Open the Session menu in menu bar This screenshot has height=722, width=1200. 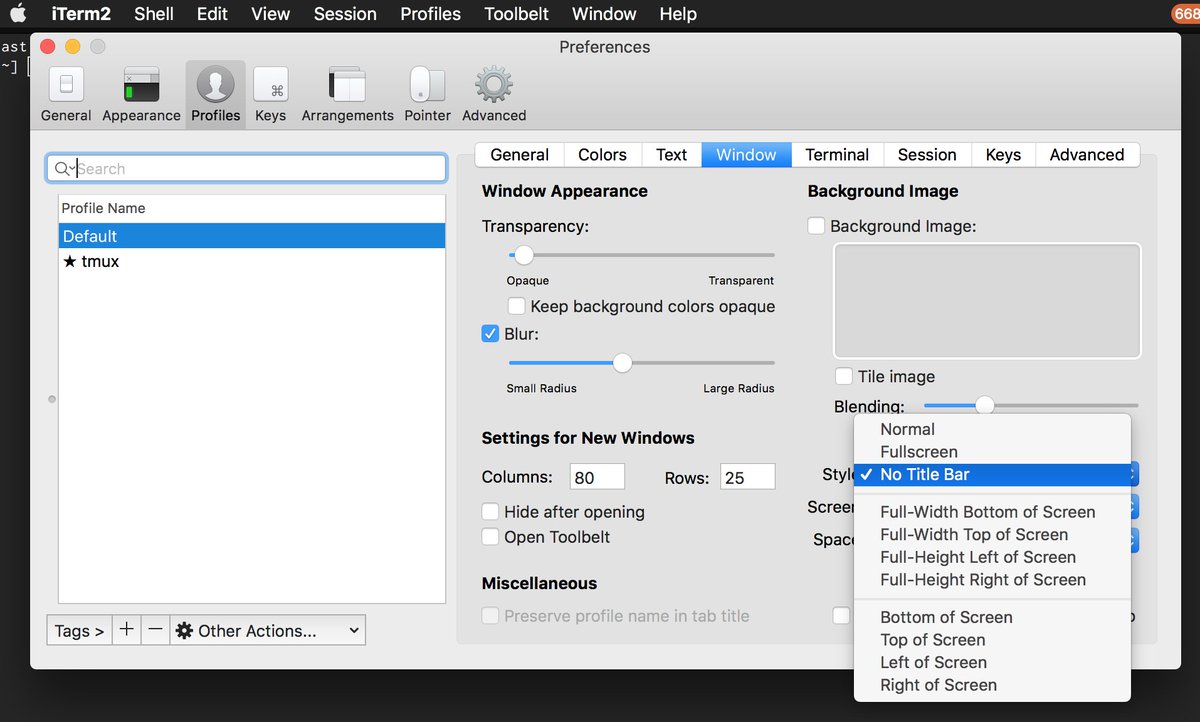345,14
